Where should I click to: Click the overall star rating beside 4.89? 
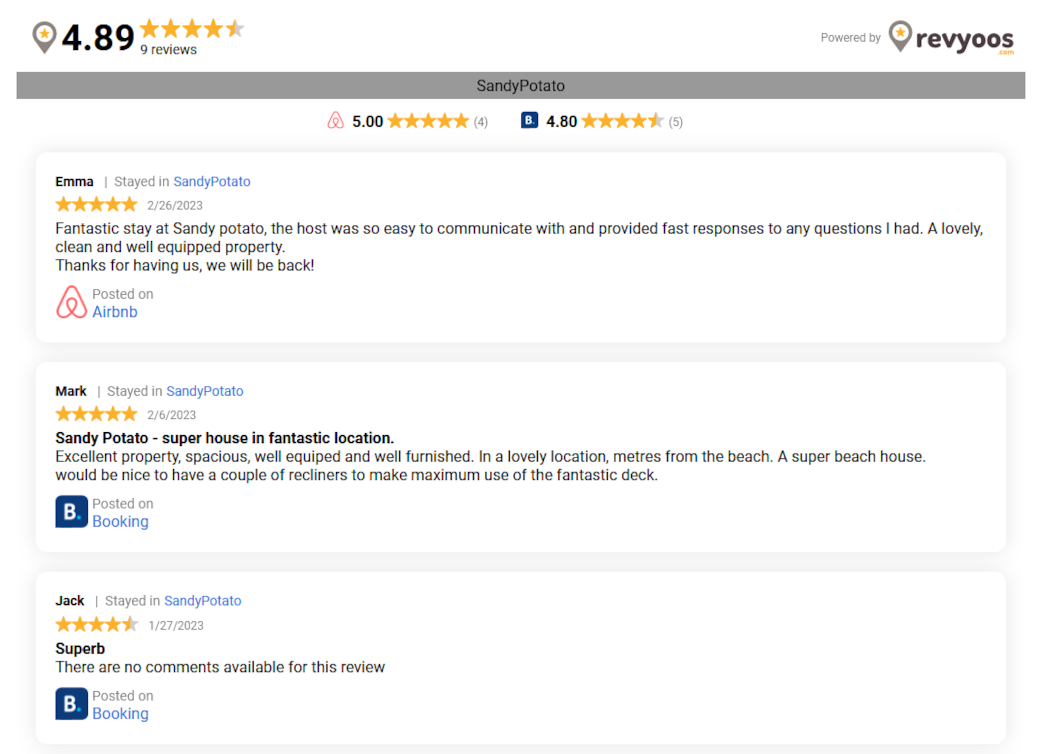192,29
